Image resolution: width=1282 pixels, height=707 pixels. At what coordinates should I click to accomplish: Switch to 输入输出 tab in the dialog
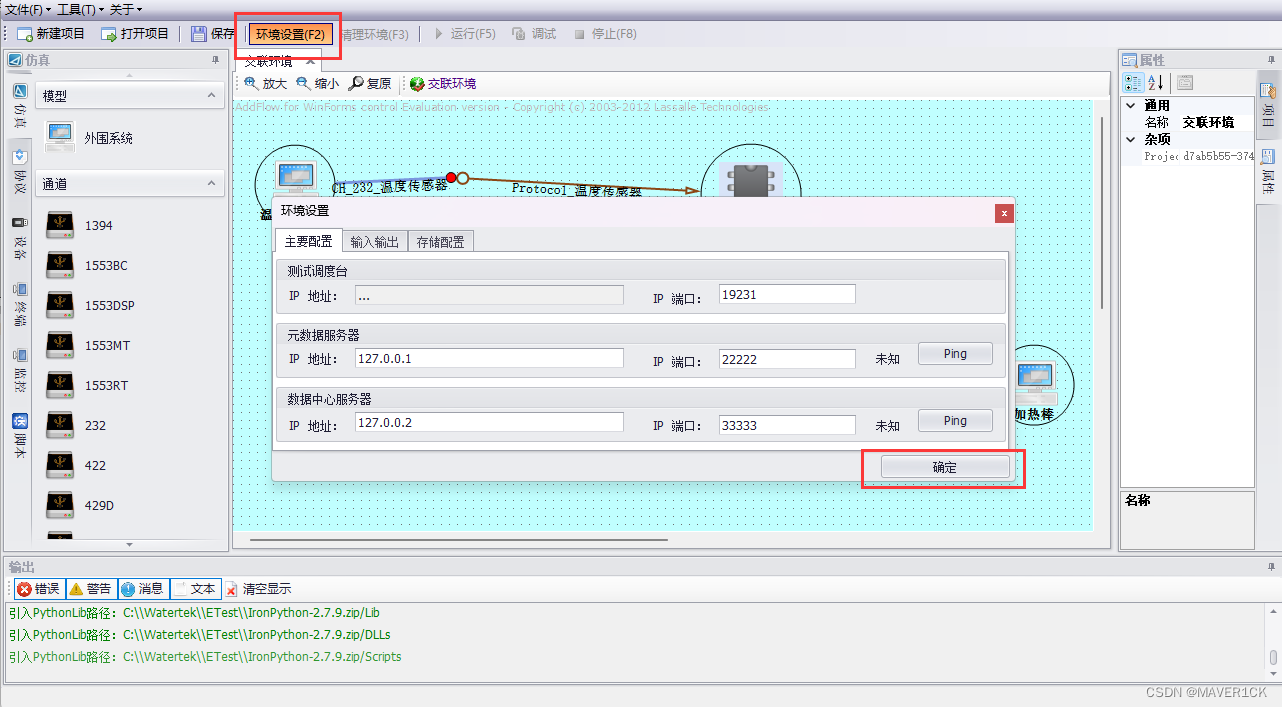point(375,241)
